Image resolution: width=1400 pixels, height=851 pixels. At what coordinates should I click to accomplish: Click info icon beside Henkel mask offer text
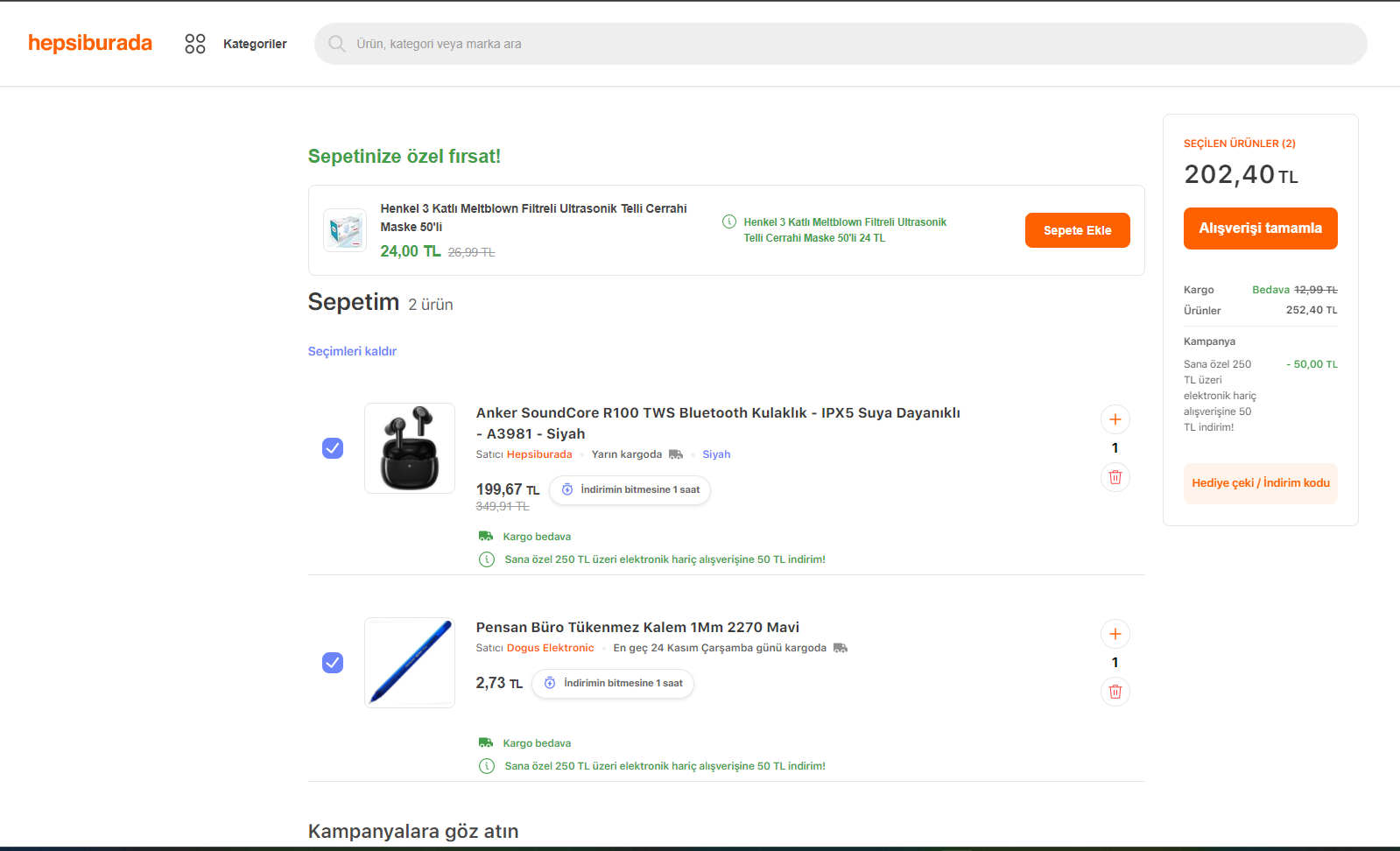click(728, 222)
